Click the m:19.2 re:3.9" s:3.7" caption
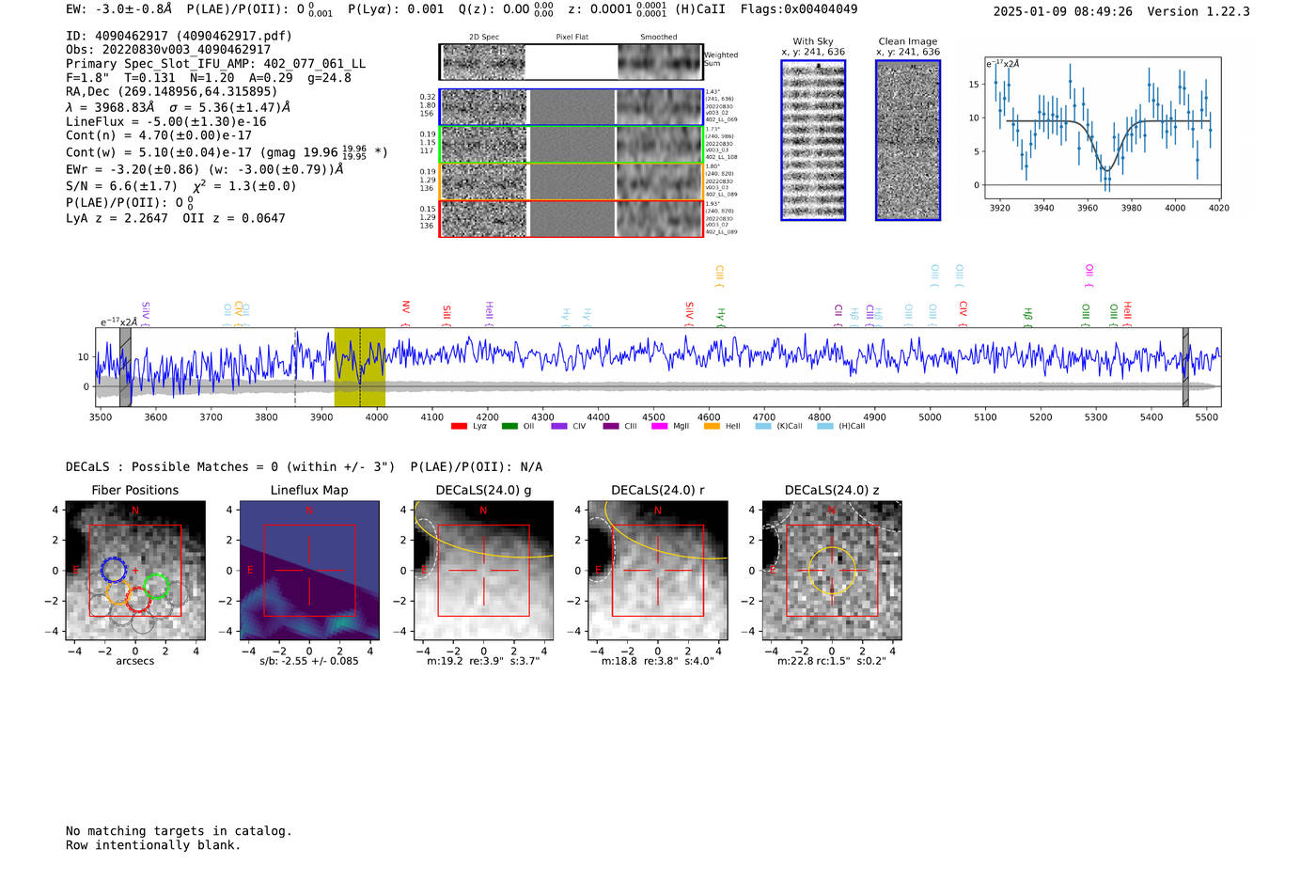 (x=483, y=661)
